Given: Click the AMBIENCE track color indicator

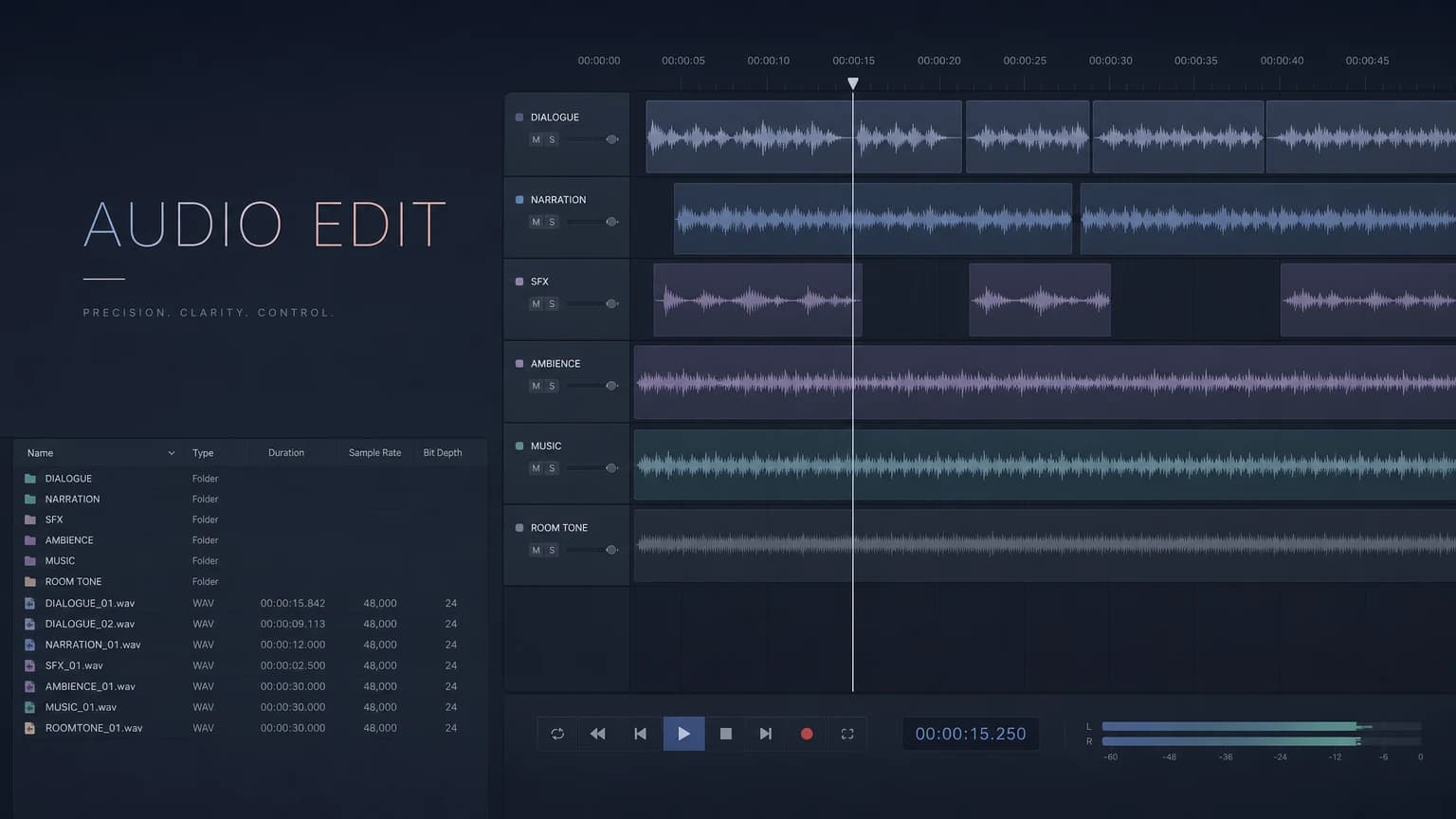Looking at the screenshot, I should click(x=519, y=364).
